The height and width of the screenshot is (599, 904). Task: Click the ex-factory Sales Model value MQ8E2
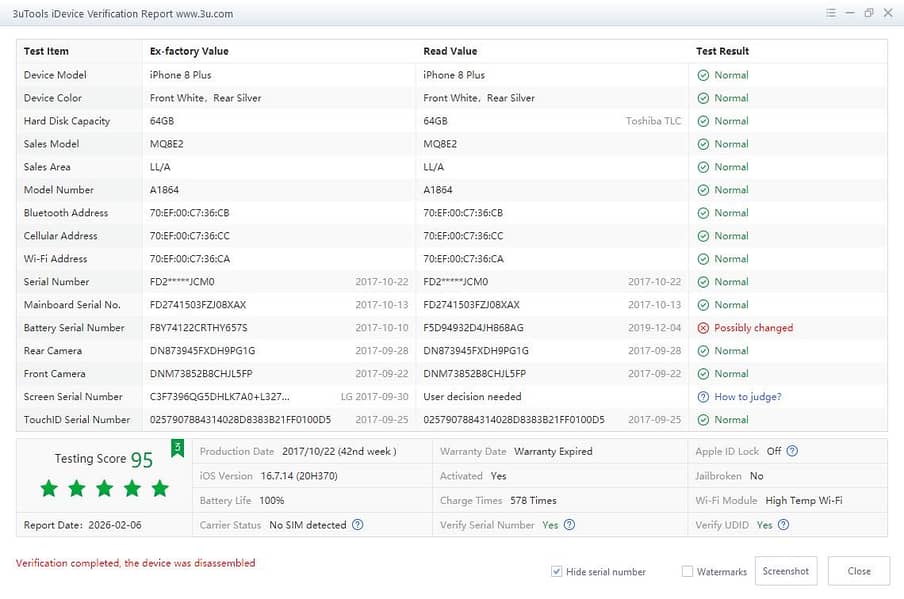tap(167, 144)
